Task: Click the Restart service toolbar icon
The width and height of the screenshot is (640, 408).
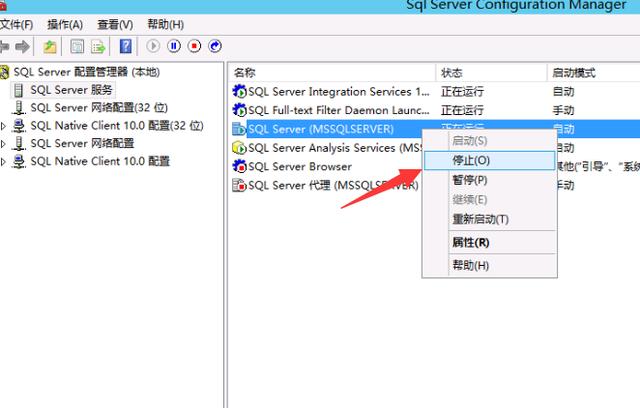Action: coord(215,46)
